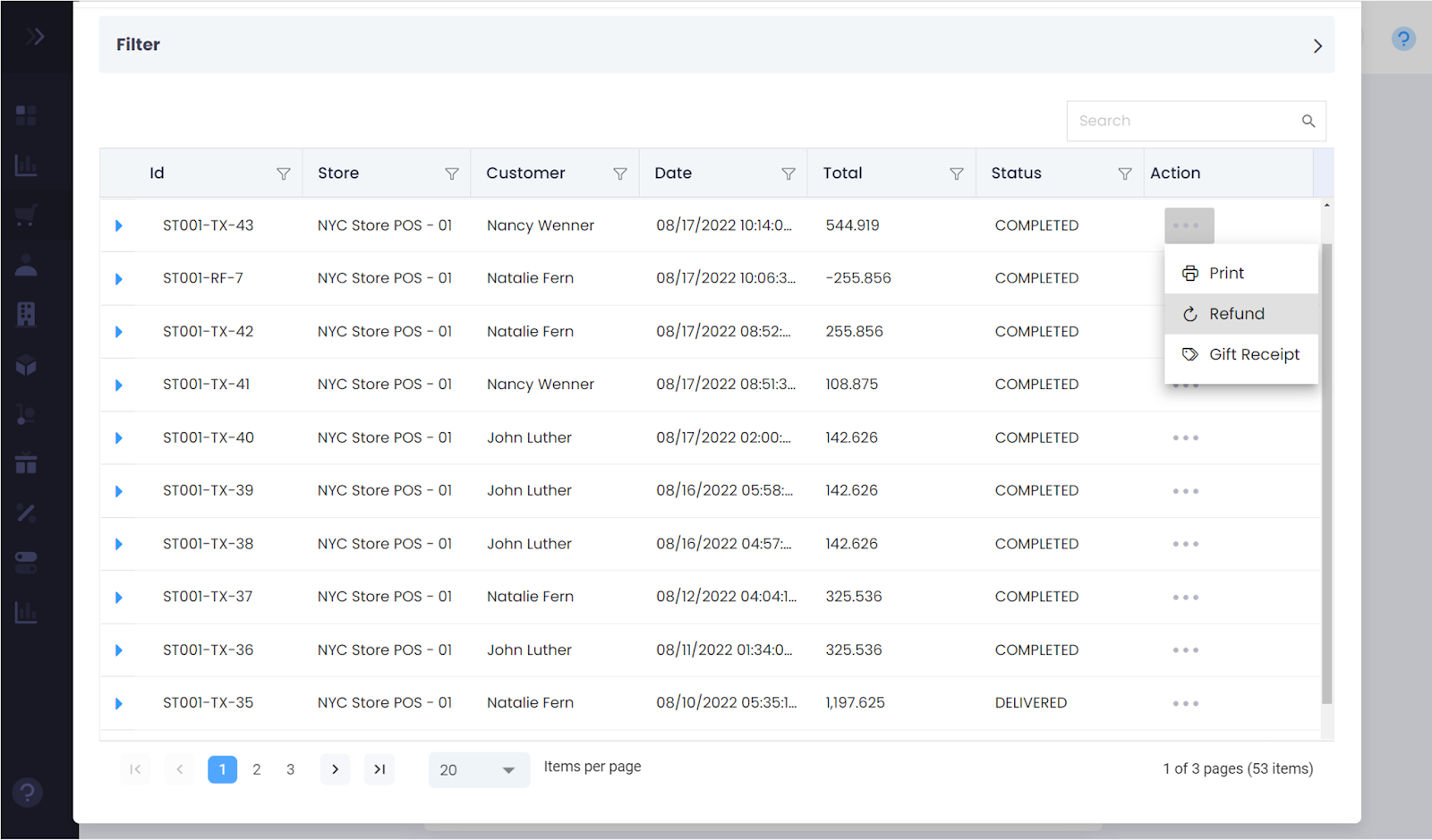
Task: Open the Status column filter
Action: click(x=1124, y=174)
